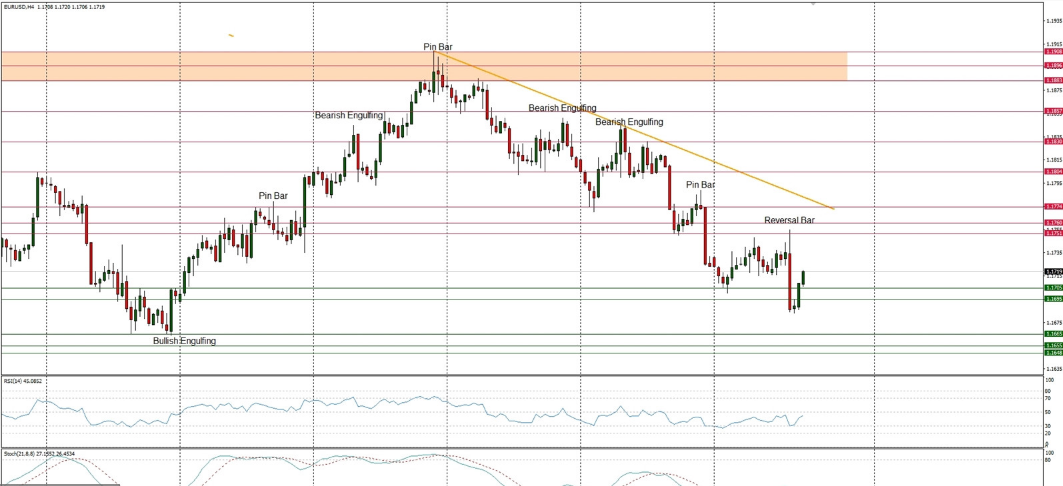Click the Pin Bar label near 1.1774 line

coord(700,185)
